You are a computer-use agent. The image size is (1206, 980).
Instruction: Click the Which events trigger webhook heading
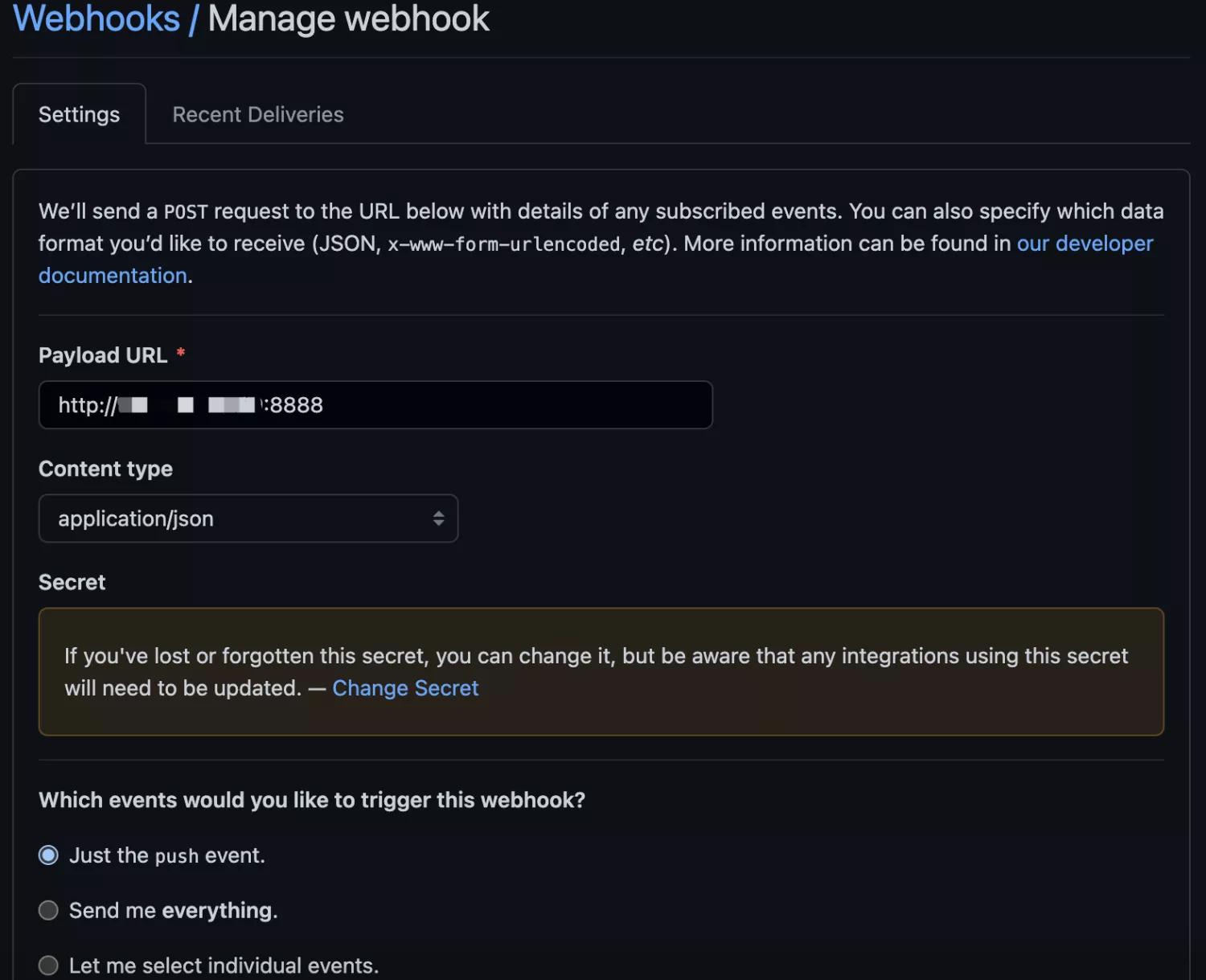(312, 800)
